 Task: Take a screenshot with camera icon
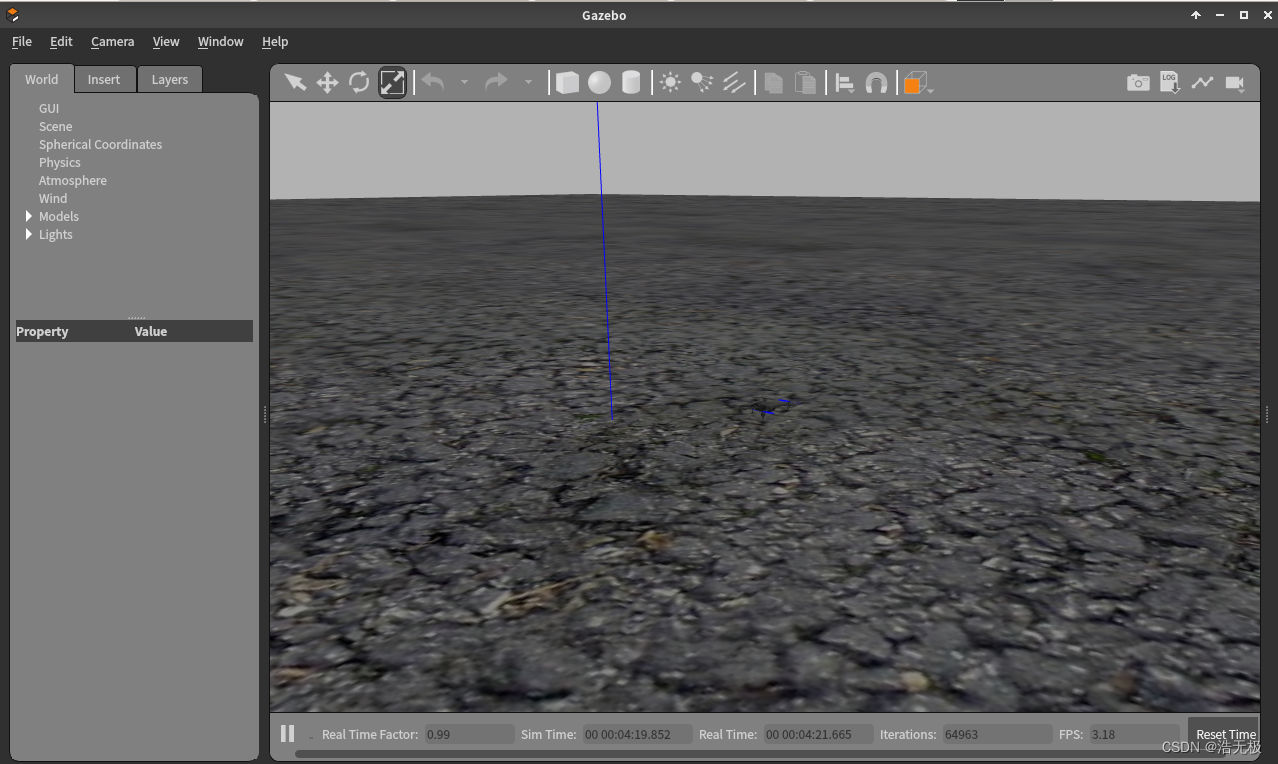coord(1138,83)
